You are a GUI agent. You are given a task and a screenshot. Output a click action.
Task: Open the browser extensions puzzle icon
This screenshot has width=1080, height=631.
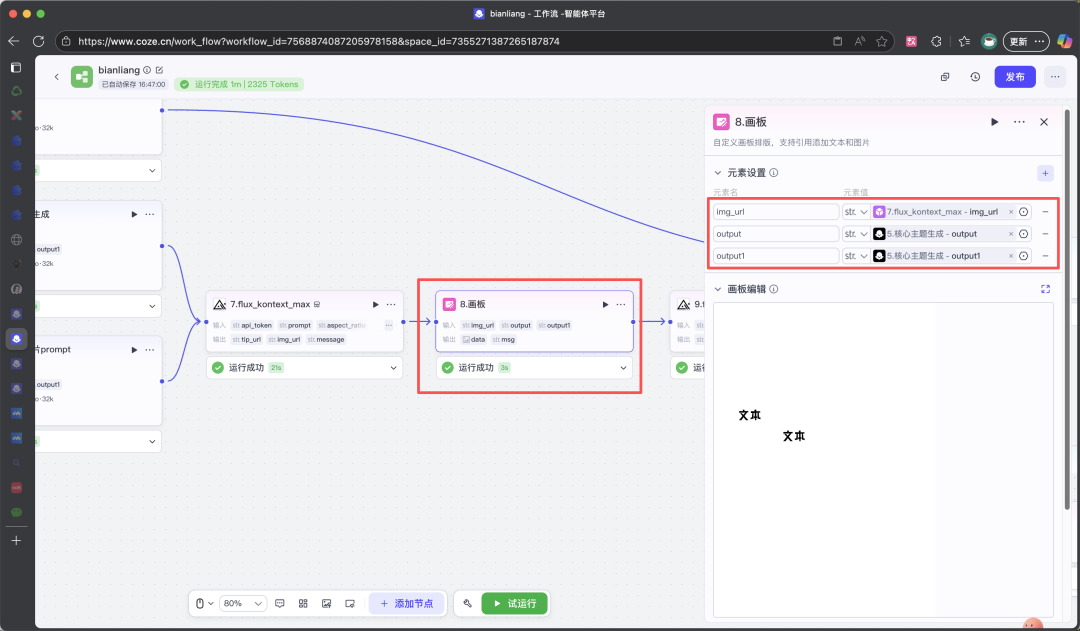(x=936, y=41)
